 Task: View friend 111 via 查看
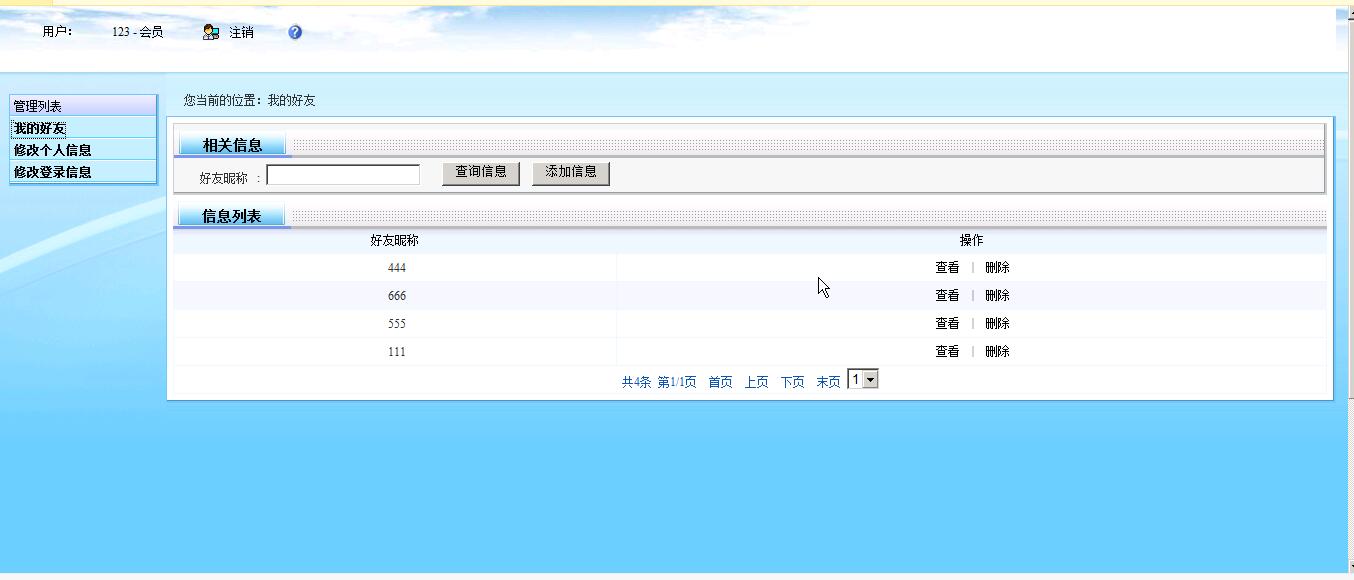click(947, 352)
